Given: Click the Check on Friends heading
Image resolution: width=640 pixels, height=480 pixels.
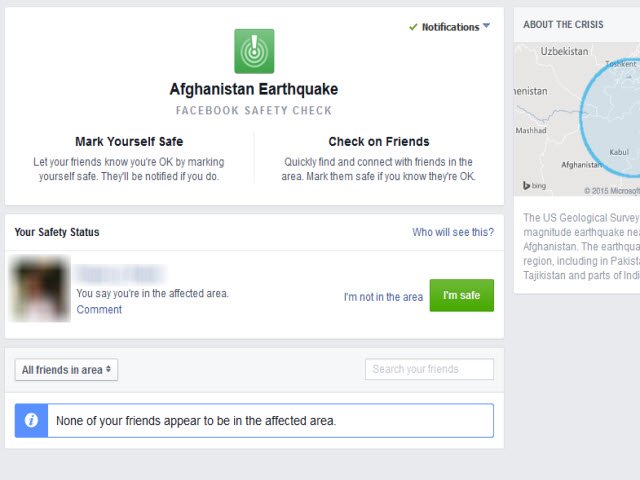Looking at the screenshot, I should 379,142.
